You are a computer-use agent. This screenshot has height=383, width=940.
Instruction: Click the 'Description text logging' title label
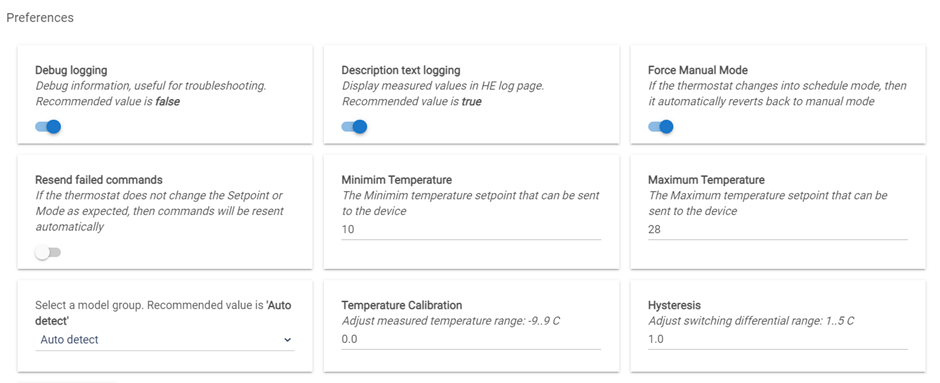[401, 70]
